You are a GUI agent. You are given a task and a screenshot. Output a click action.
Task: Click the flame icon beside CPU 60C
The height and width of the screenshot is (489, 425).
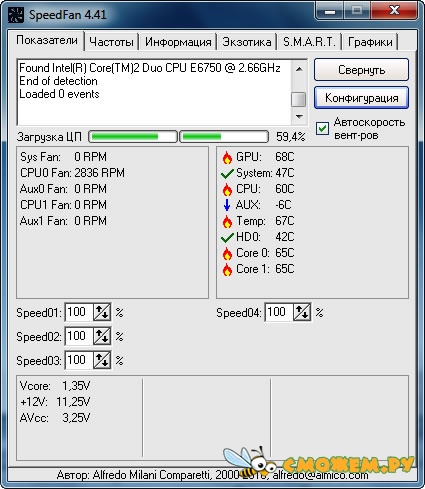click(227, 189)
